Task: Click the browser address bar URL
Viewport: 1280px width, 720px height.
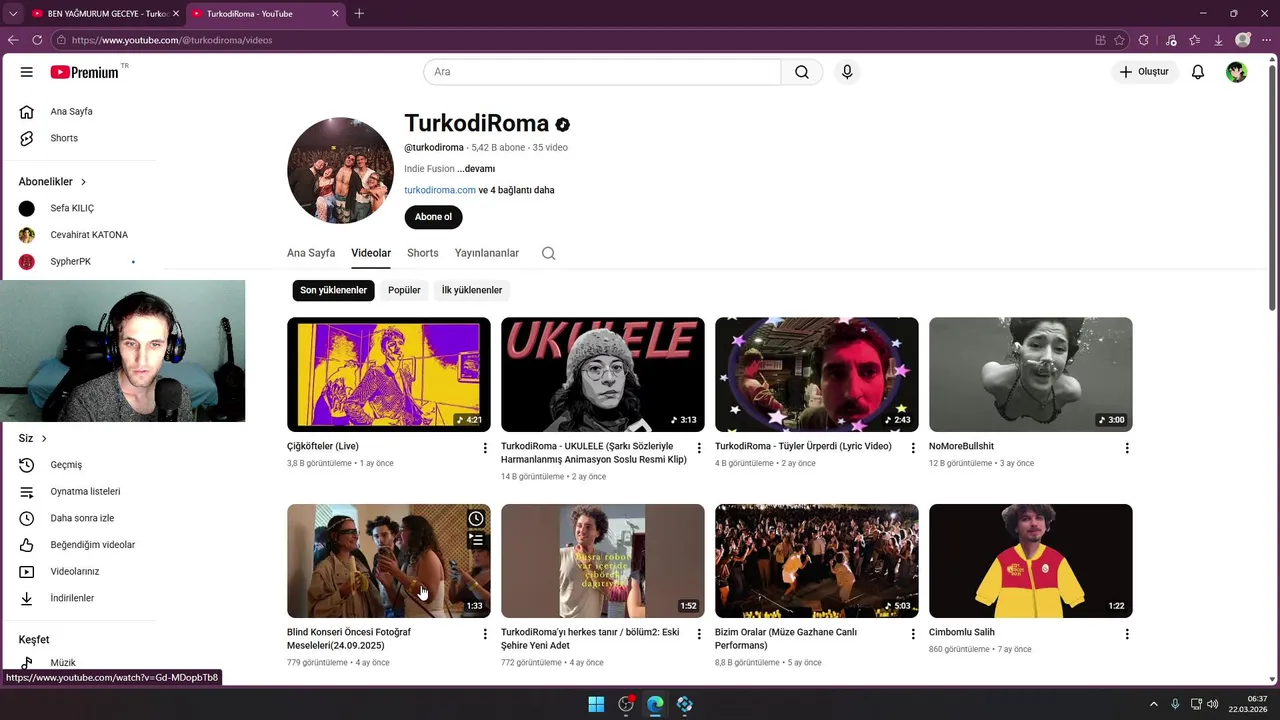Action: (x=172, y=40)
